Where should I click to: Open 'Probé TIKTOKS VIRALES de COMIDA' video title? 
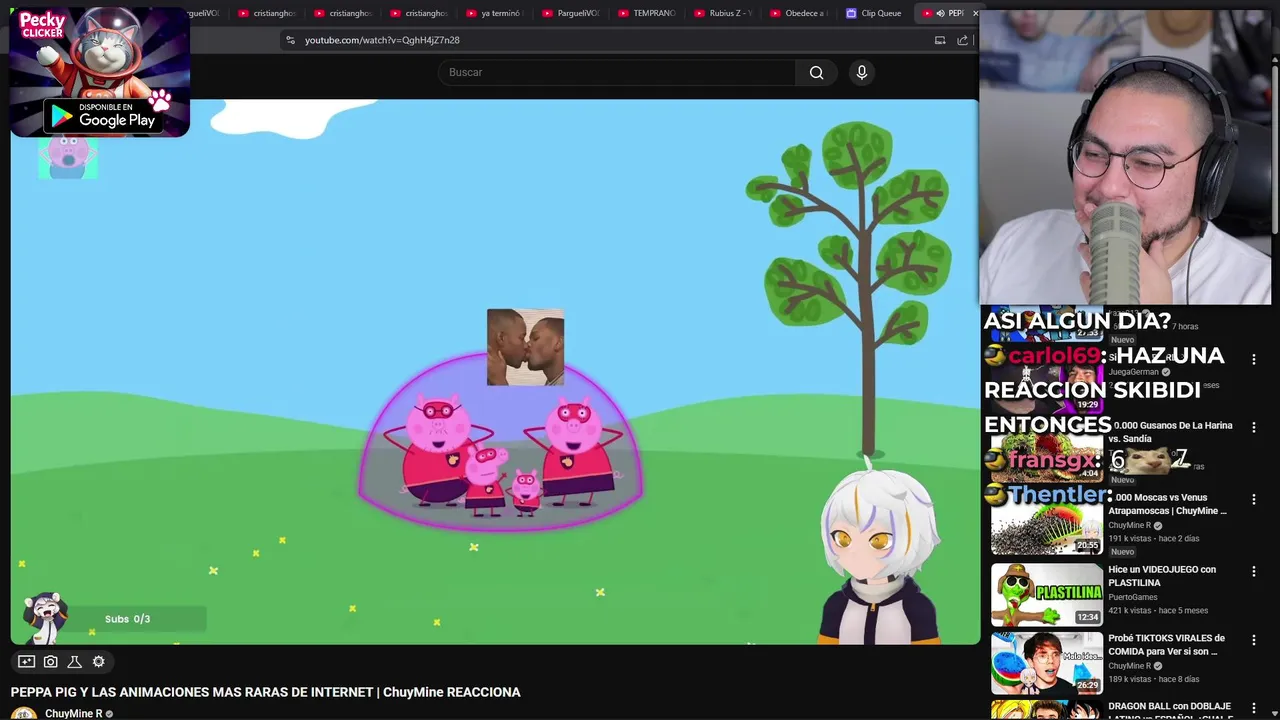1166,645
